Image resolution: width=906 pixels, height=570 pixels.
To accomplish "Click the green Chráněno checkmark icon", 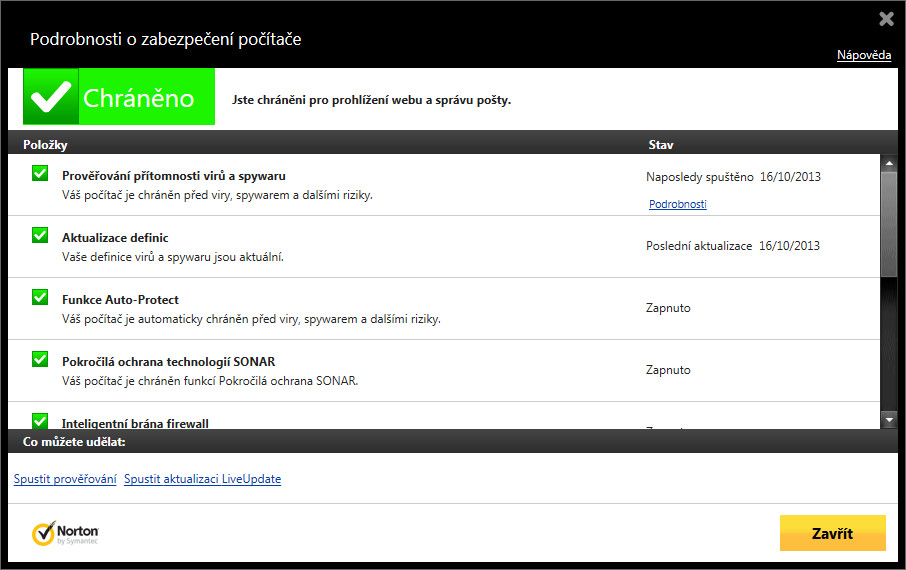I will click(51, 97).
